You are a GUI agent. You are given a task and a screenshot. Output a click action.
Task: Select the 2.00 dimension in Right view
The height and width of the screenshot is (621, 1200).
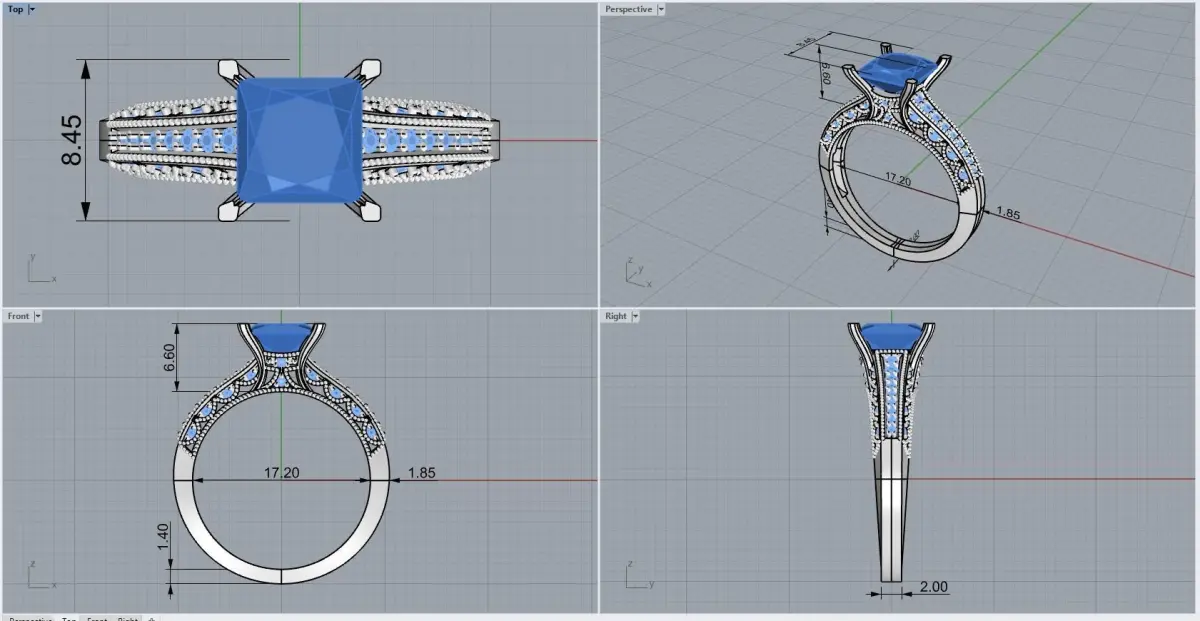click(x=933, y=587)
